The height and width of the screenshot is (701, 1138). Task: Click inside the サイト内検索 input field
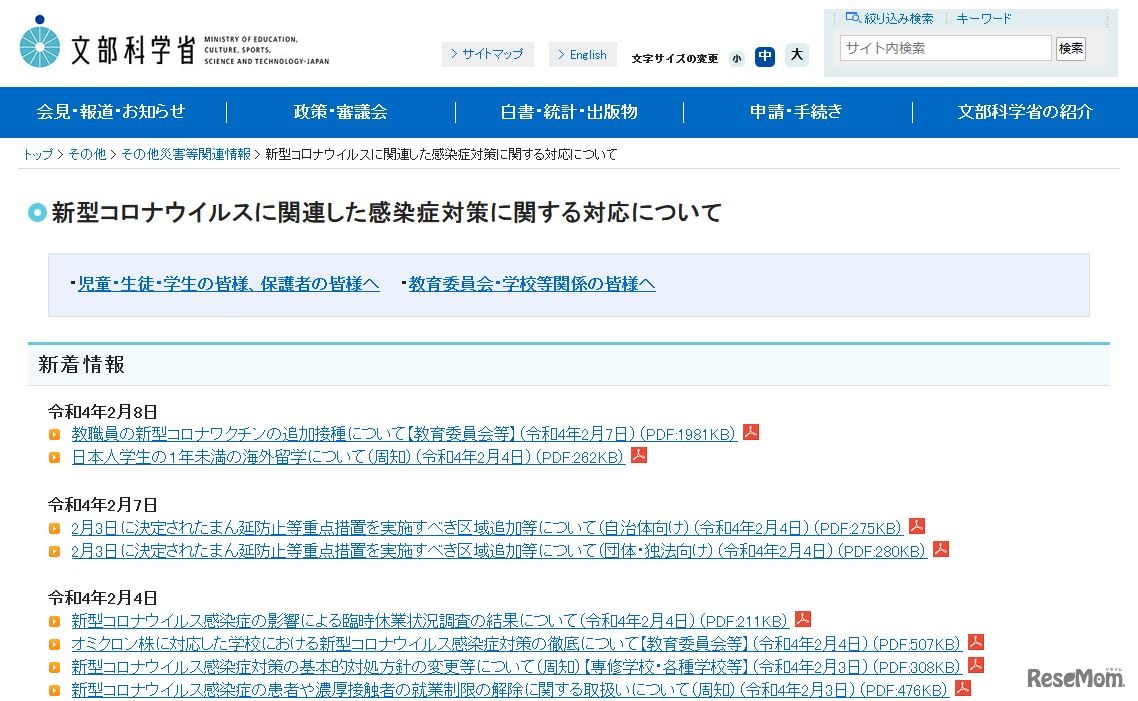(942, 47)
